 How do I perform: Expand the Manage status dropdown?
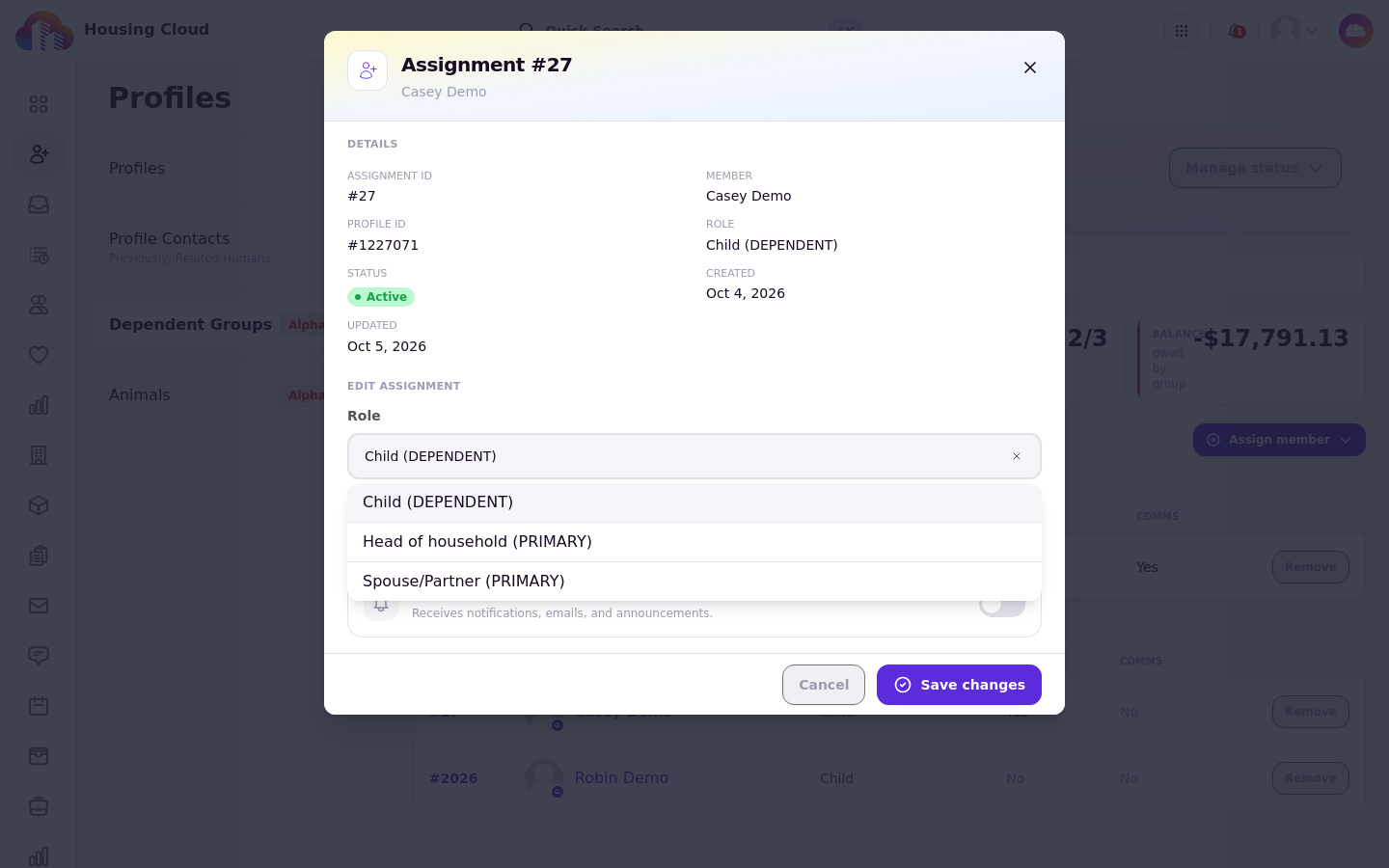pos(1255,168)
